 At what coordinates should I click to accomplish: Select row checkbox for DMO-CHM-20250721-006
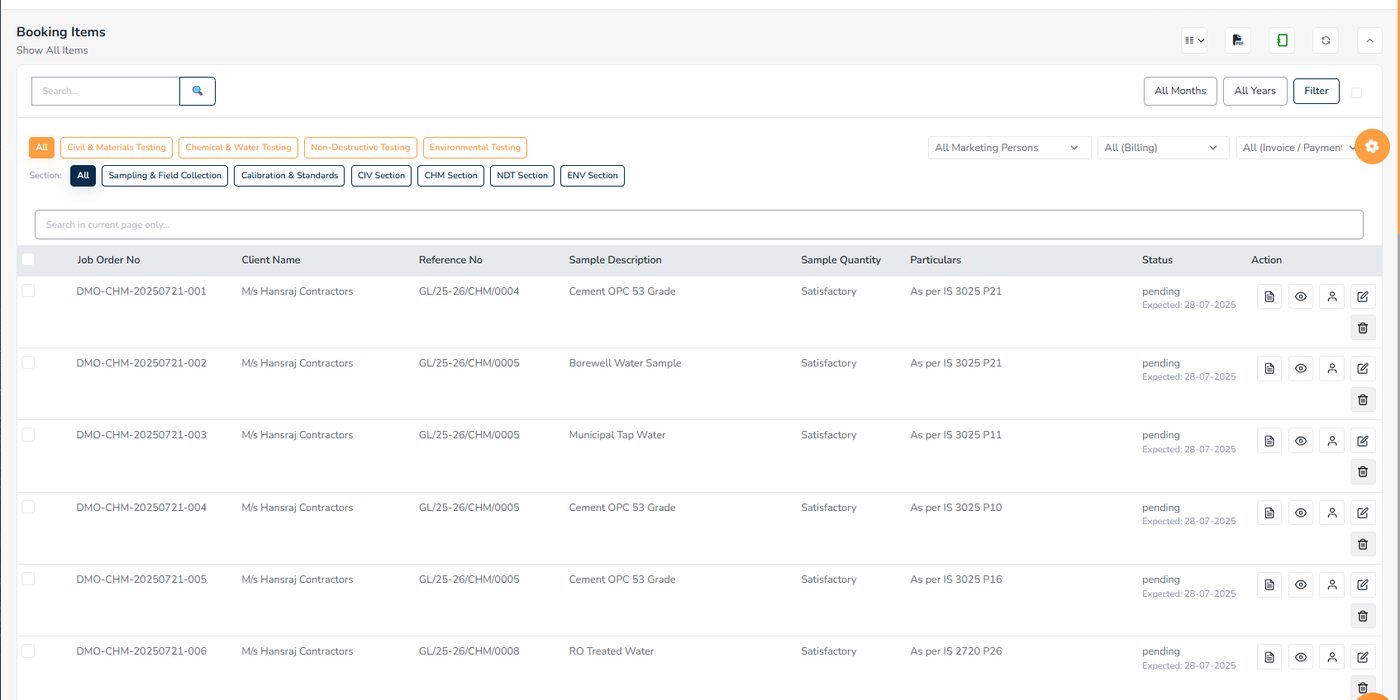click(28, 651)
